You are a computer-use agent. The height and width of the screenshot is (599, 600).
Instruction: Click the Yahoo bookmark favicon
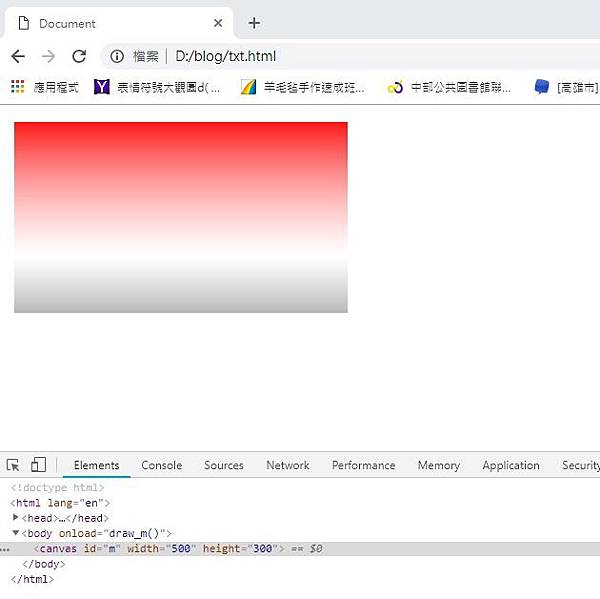pos(101,87)
